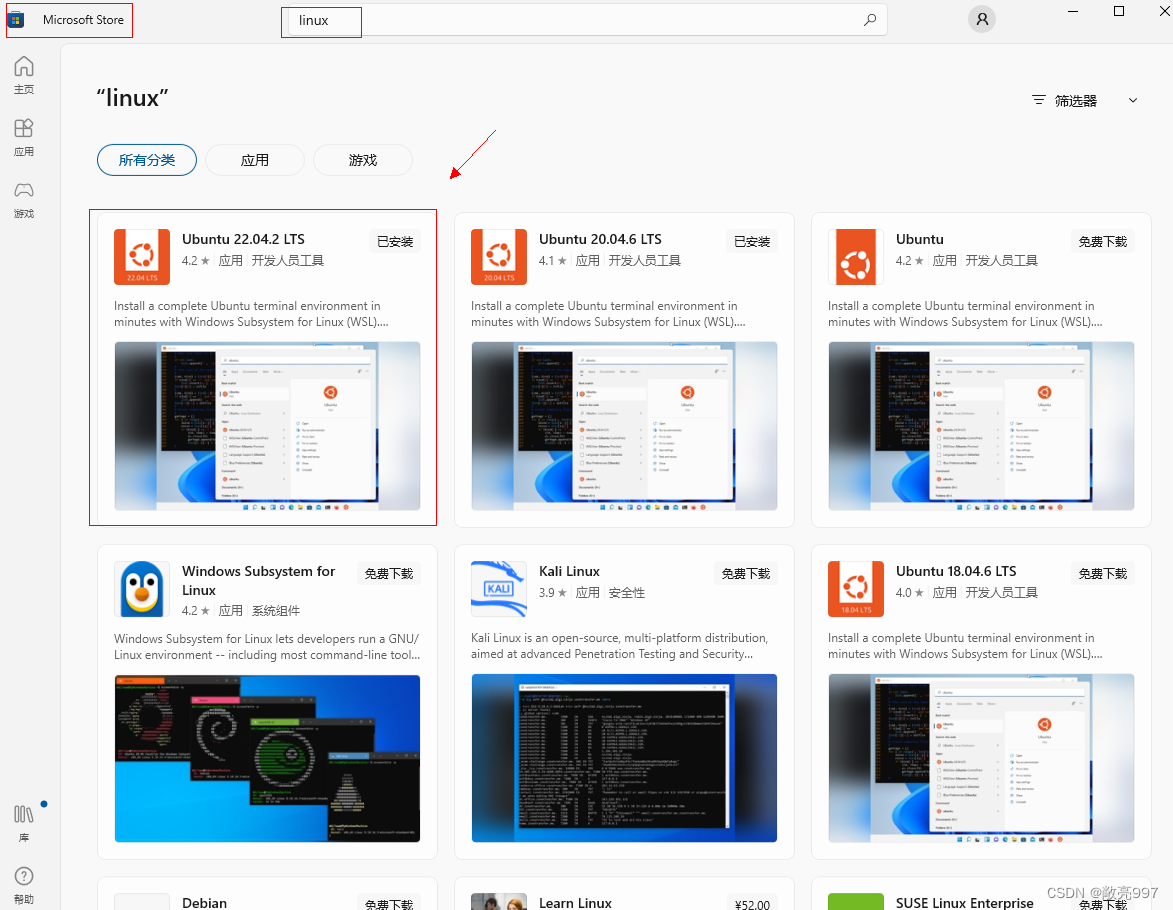1173x910 pixels.
Task: Click the SUSE Linux Enterprise green icon
Action: (x=856, y=901)
